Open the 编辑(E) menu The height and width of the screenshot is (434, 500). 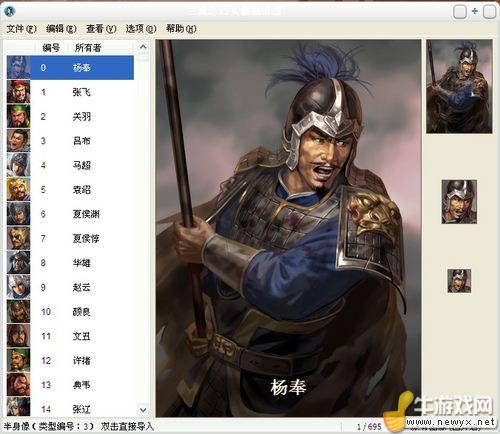pos(61,29)
